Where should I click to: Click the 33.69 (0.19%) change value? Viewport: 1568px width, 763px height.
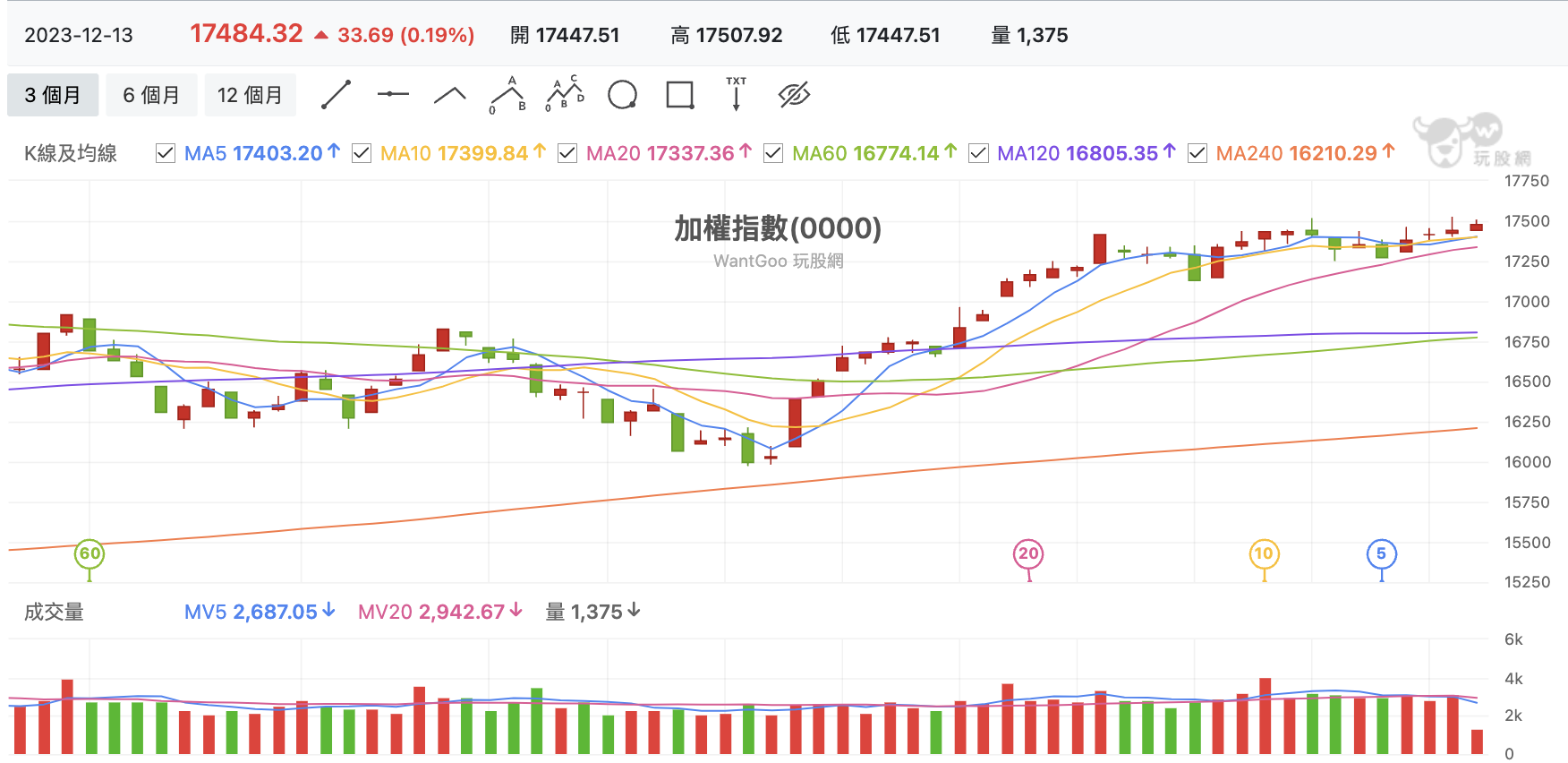[x=405, y=35]
